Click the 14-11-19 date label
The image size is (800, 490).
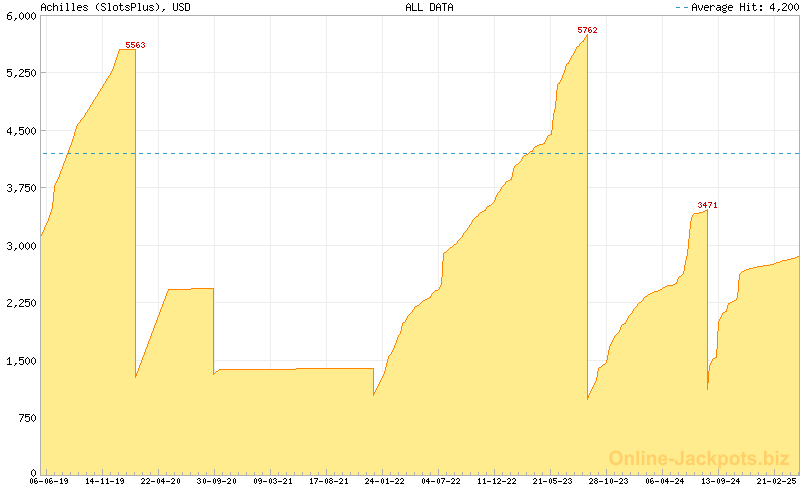coord(105,481)
